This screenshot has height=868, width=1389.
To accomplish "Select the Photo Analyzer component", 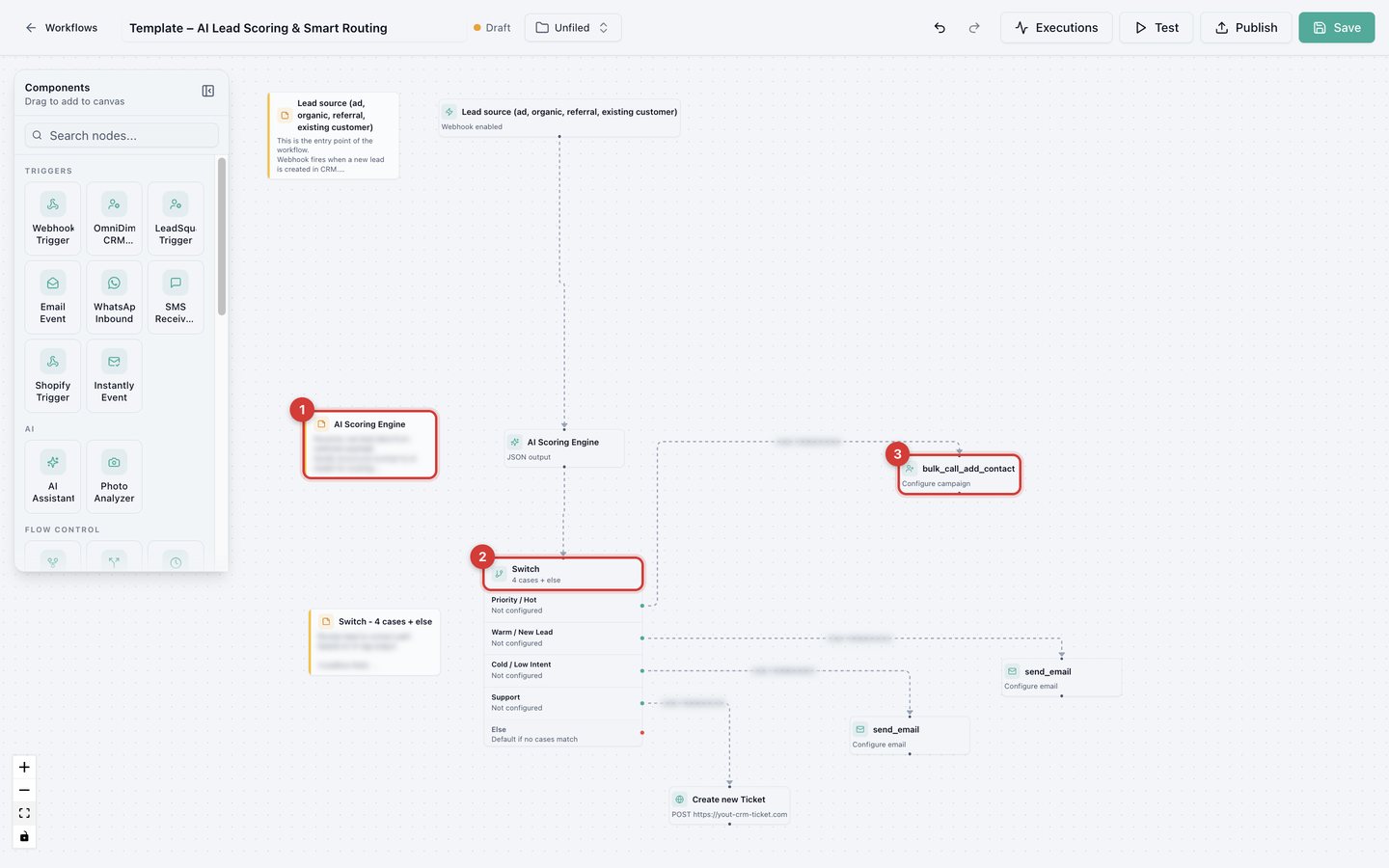I will [114, 476].
